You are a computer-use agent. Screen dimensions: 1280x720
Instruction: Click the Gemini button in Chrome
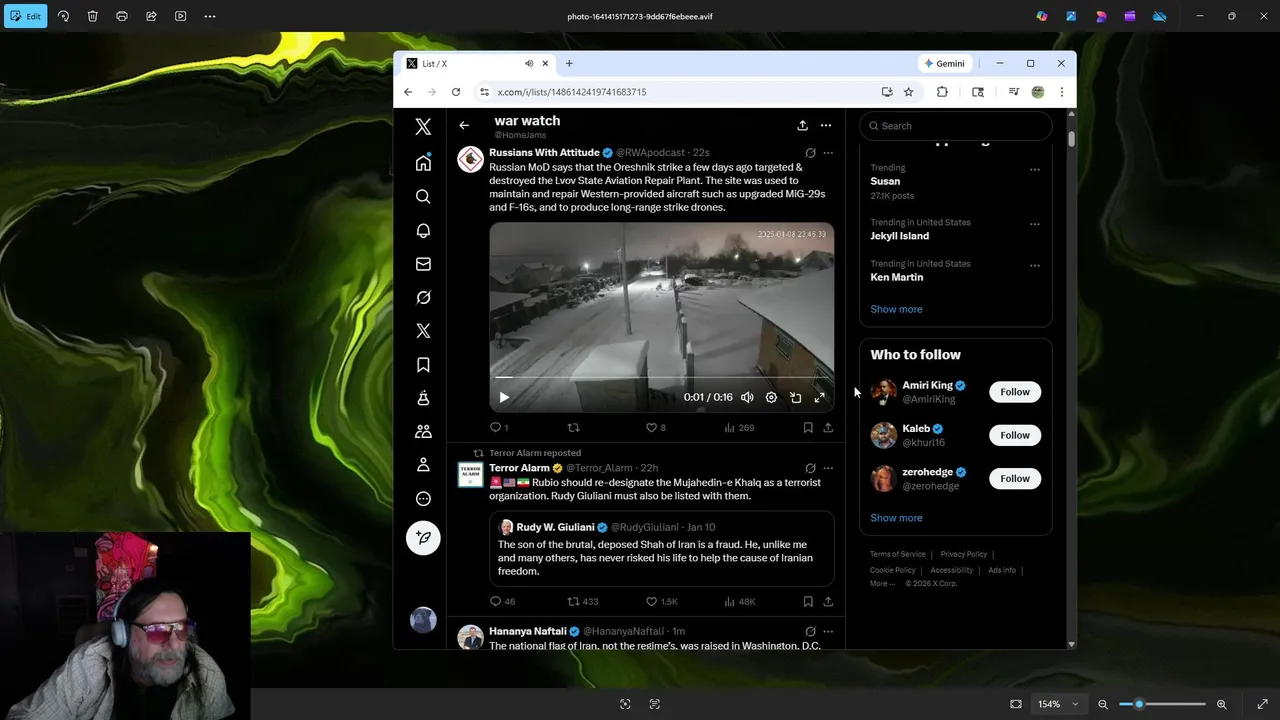click(x=945, y=63)
